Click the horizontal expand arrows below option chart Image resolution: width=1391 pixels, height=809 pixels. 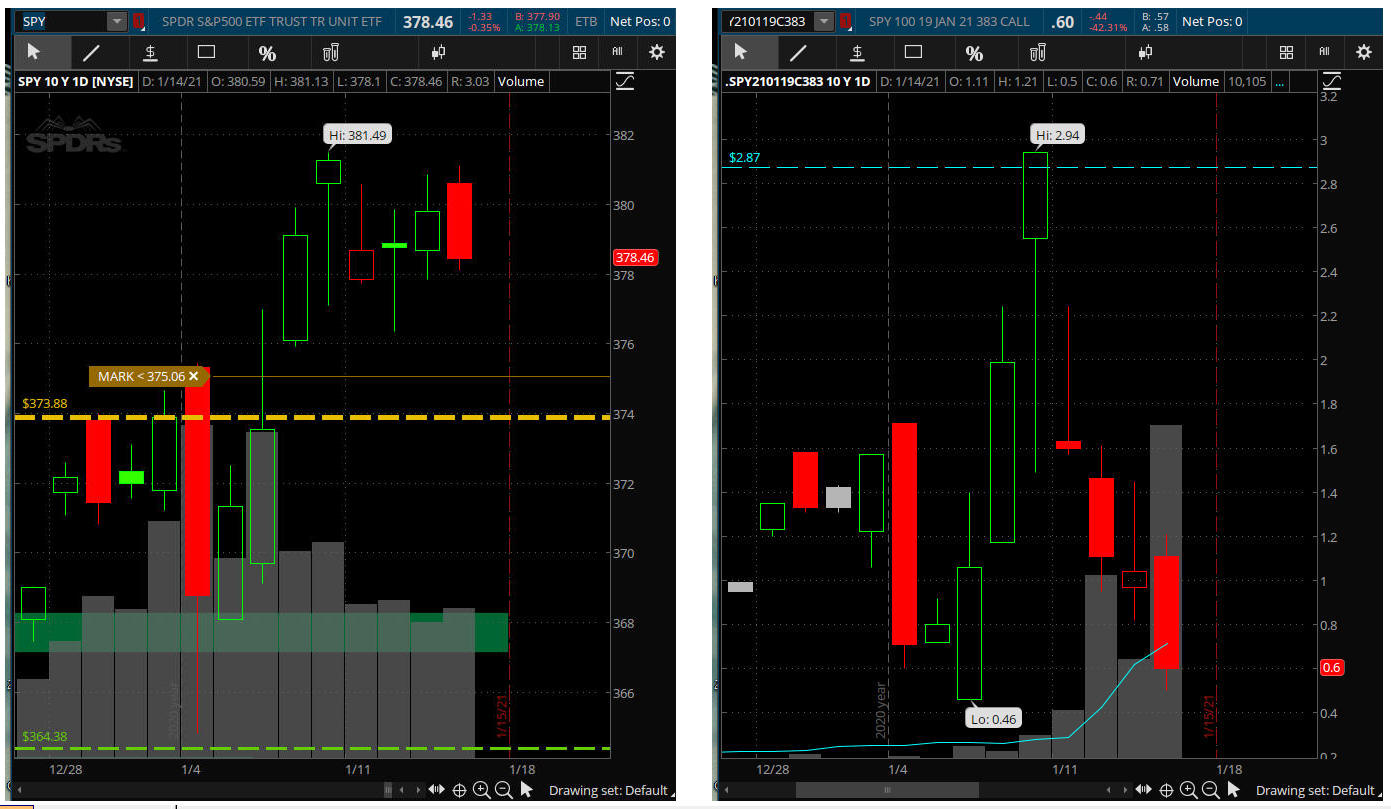pyautogui.click(x=1143, y=790)
